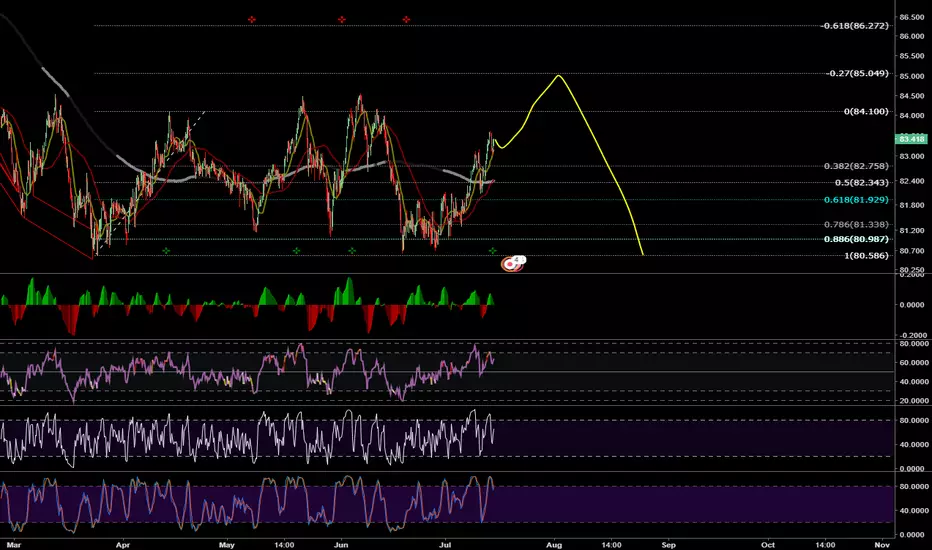Click the 80.700 value on the price axis
Image resolution: width=932 pixels, height=550 pixels.
tap(912, 251)
